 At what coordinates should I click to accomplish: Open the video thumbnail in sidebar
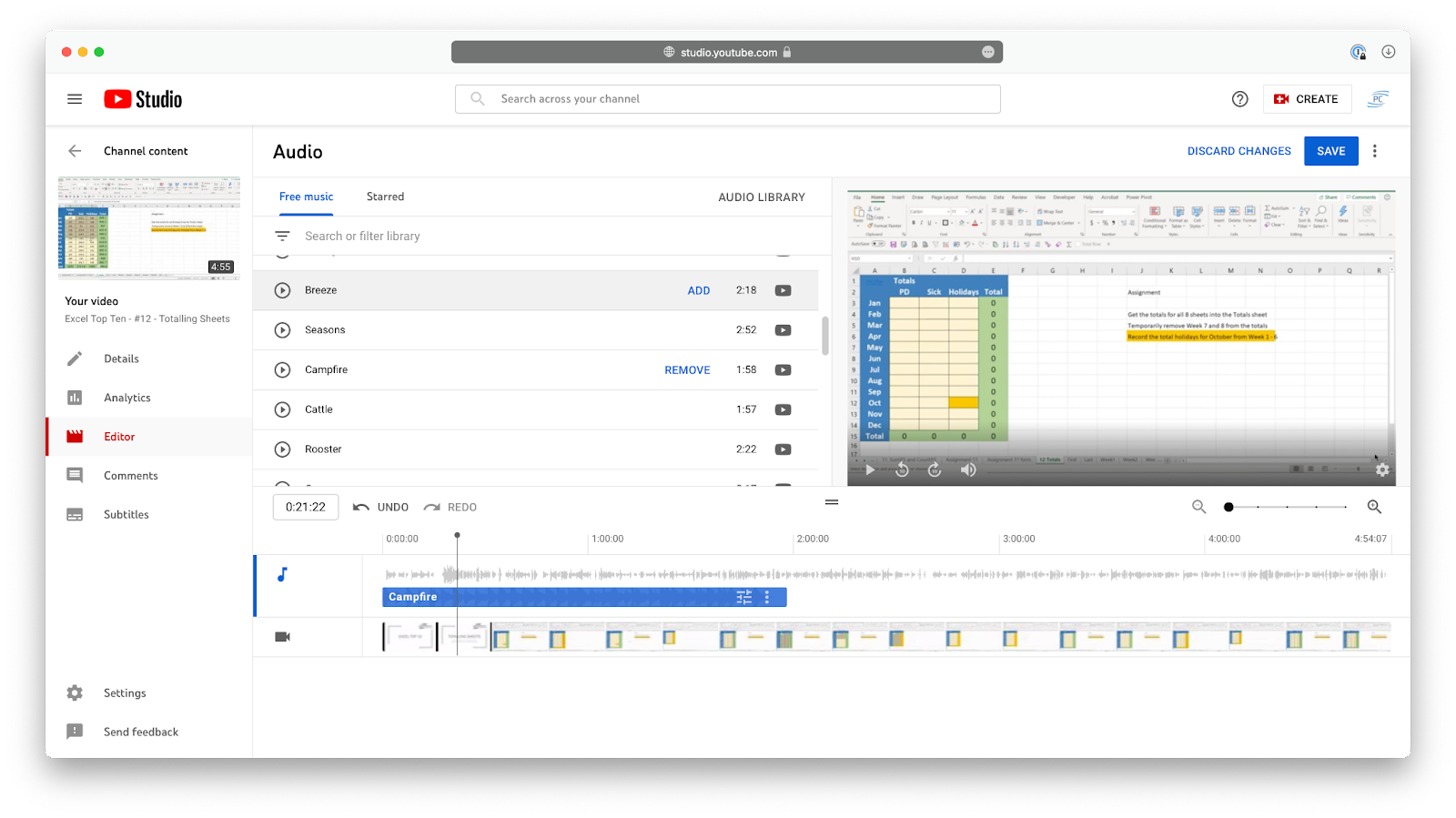point(149,227)
